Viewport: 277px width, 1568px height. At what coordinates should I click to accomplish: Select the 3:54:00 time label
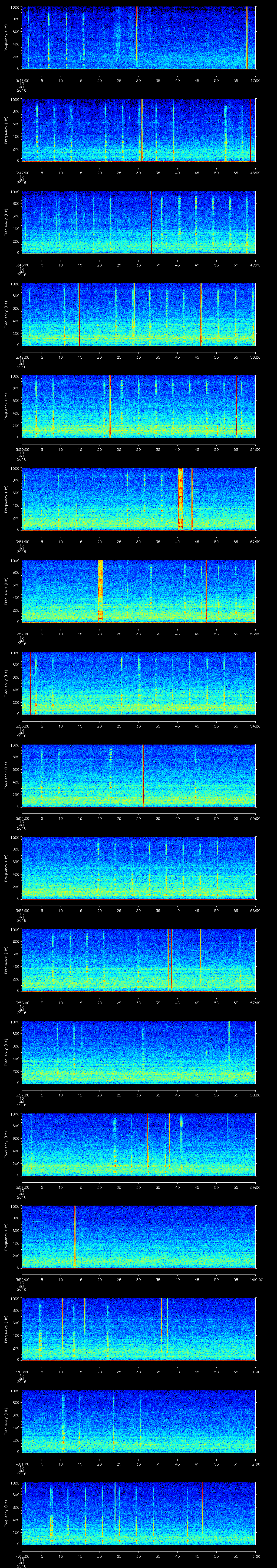click(22, 818)
